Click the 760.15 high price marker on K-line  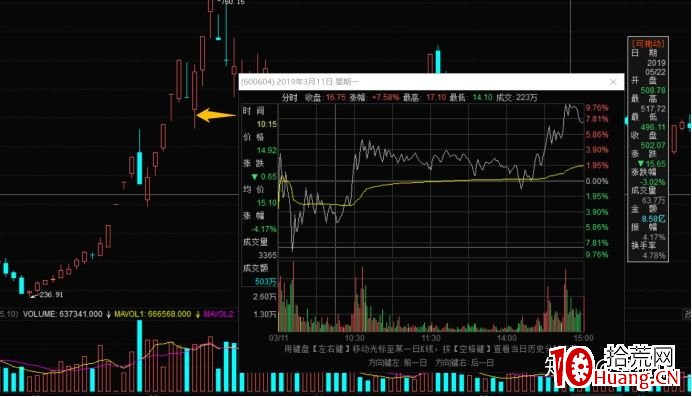tap(233, 3)
